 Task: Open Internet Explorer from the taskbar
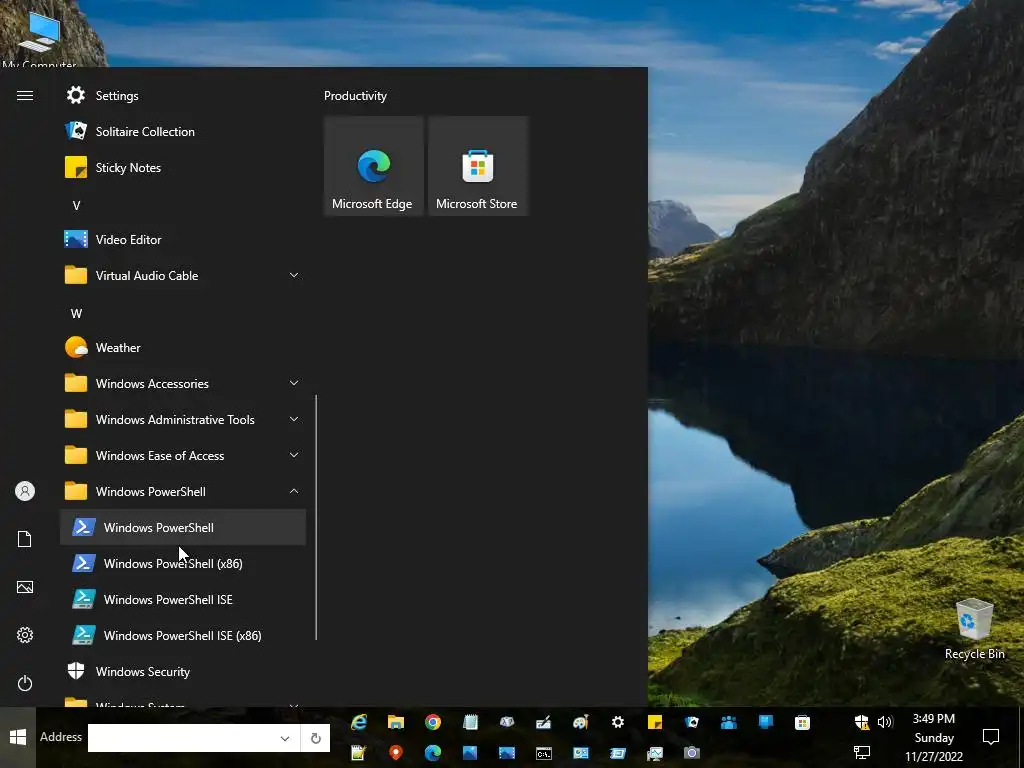[359, 722]
